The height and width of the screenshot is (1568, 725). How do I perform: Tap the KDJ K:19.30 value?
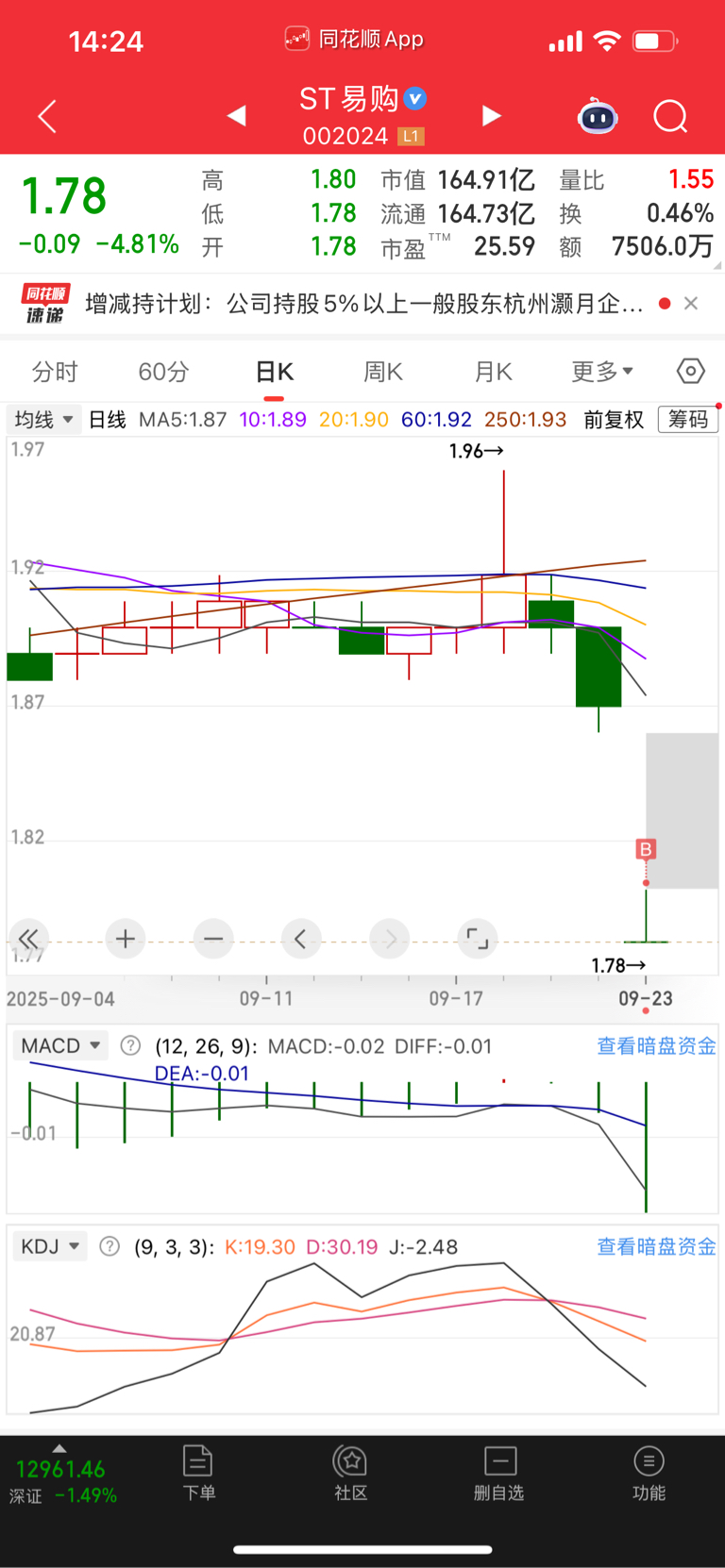(x=260, y=1246)
